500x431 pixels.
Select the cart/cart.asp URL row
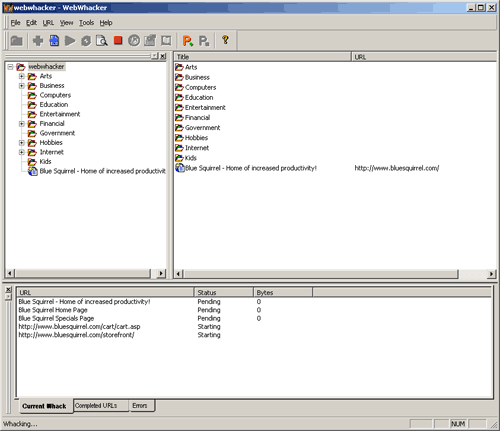pos(79,327)
